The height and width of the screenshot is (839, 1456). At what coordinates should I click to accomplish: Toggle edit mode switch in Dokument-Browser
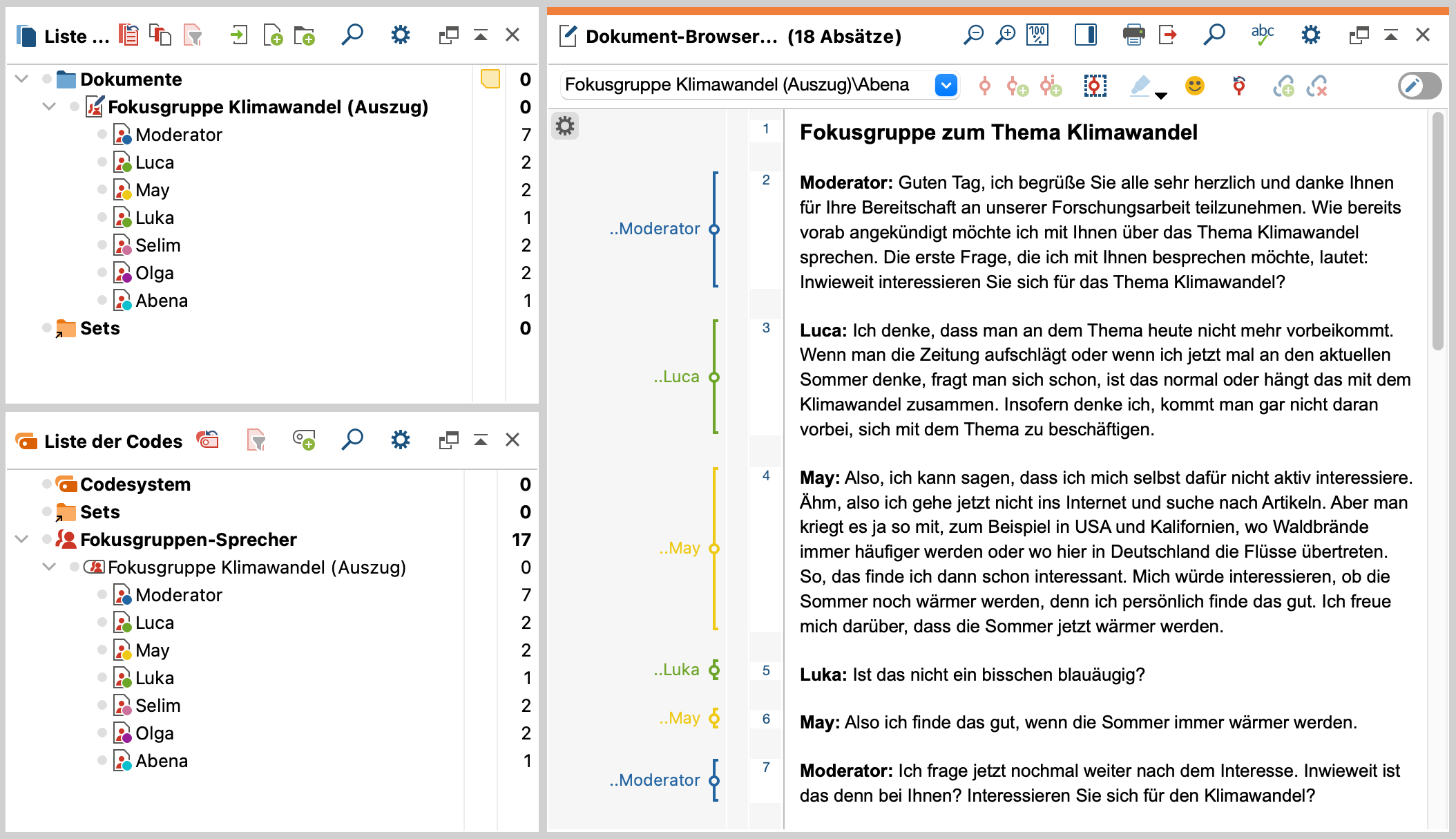pyautogui.click(x=1419, y=86)
